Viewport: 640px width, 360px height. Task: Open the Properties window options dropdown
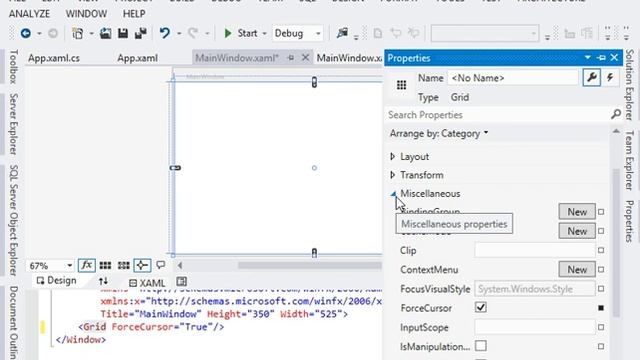pyautogui.click(x=587, y=58)
